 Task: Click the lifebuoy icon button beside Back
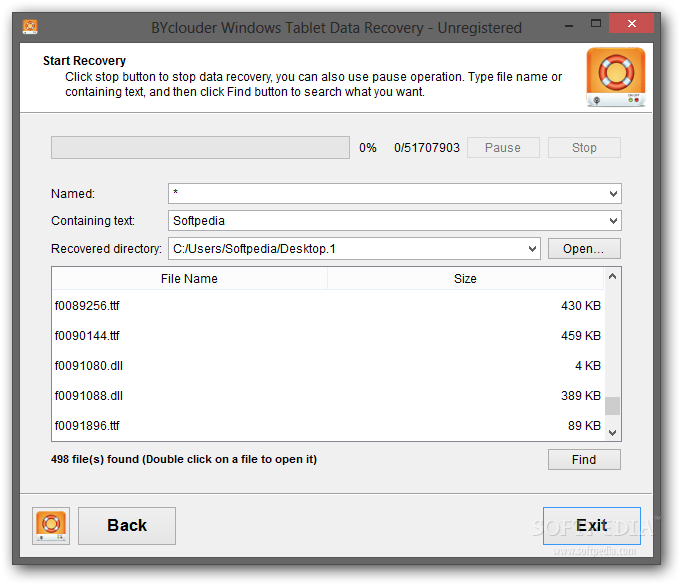(51, 526)
